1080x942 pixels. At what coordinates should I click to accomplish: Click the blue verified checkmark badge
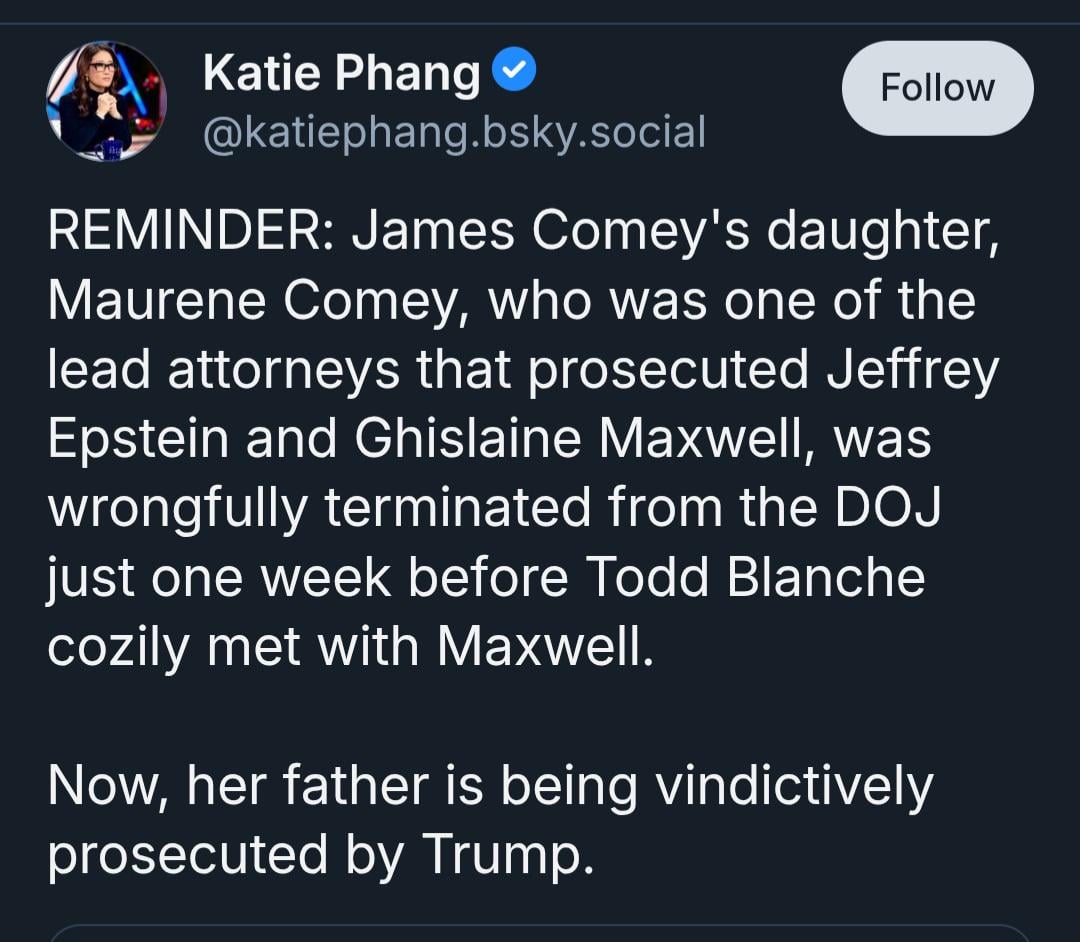pyautogui.click(x=514, y=70)
